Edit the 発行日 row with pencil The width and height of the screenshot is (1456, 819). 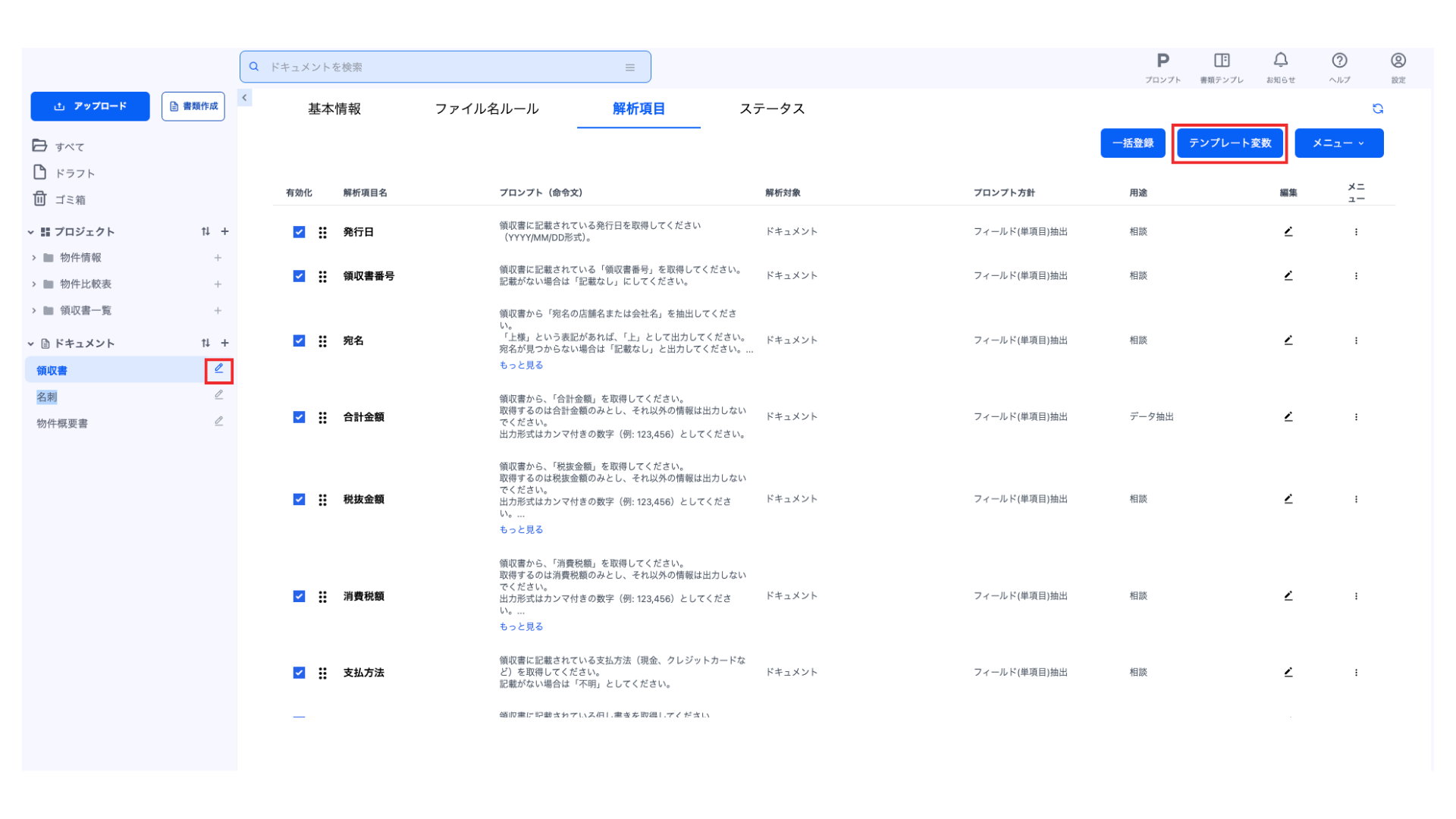(x=1288, y=231)
